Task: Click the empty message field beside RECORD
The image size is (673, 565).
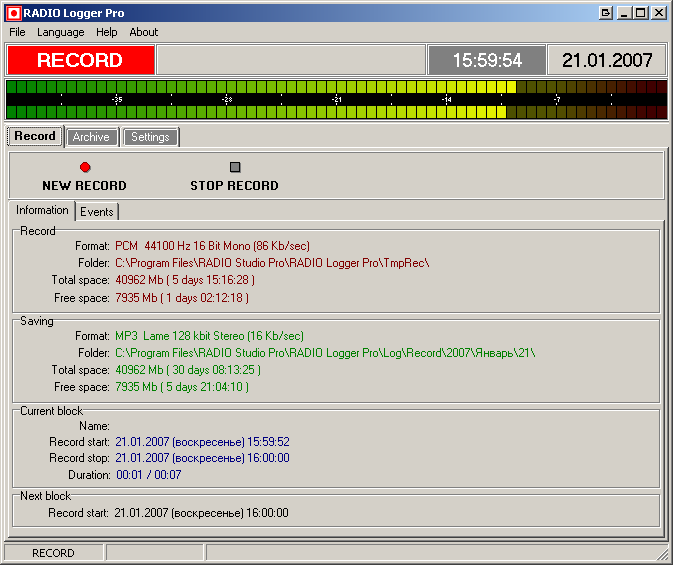Action: click(291, 60)
